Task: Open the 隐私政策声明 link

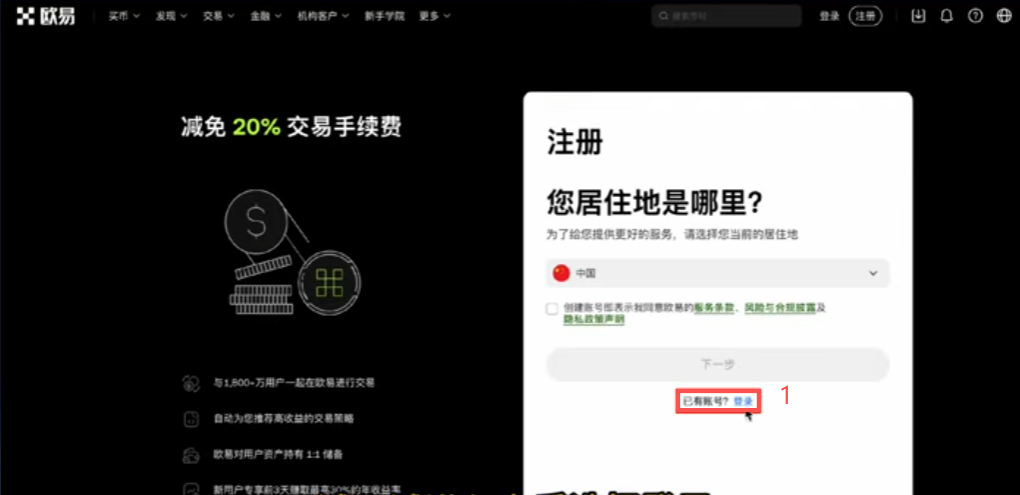Action: click(594, 319)
